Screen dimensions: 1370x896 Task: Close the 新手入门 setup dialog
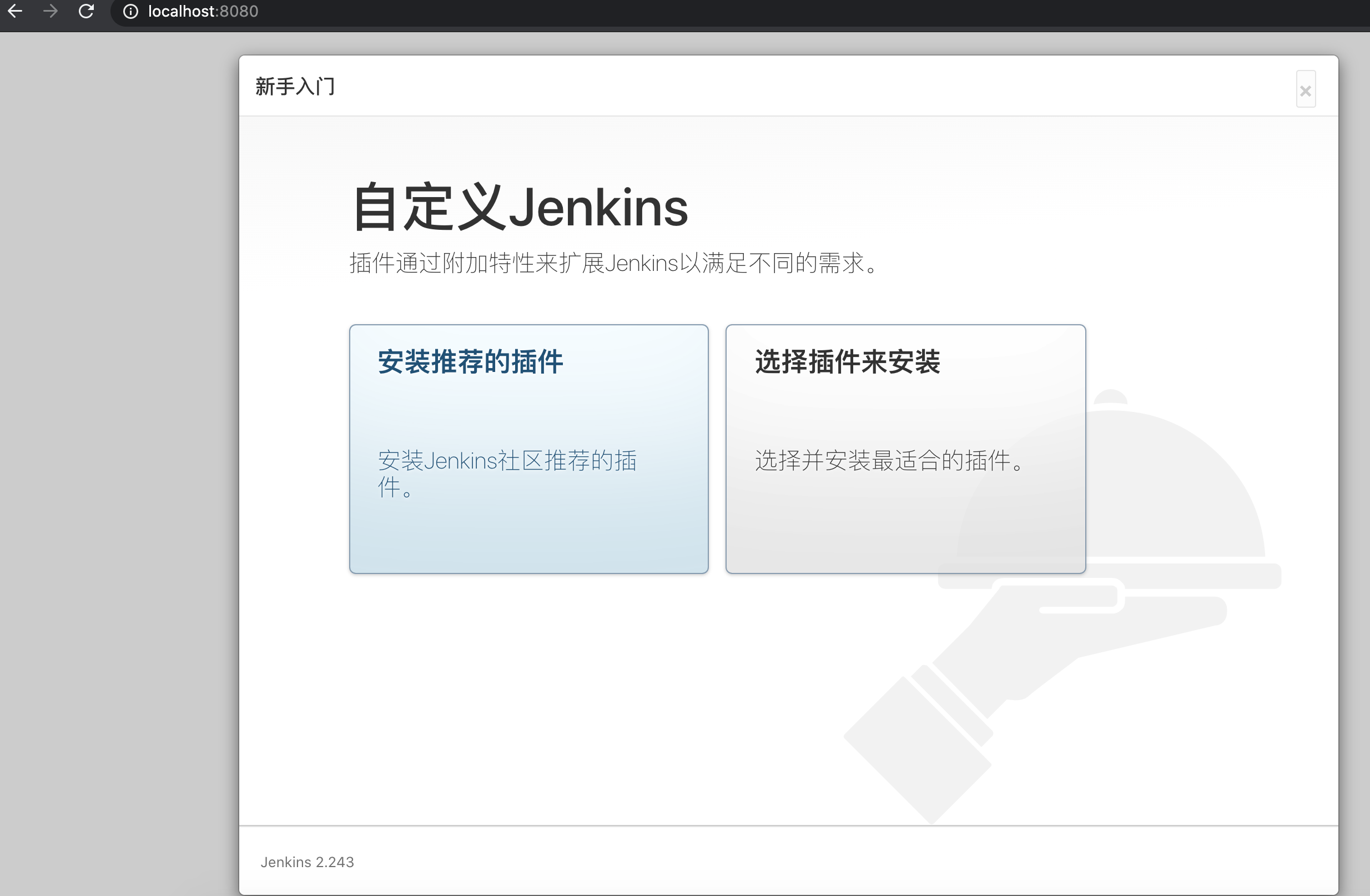pyautogui.click(x=1306, y=89)
